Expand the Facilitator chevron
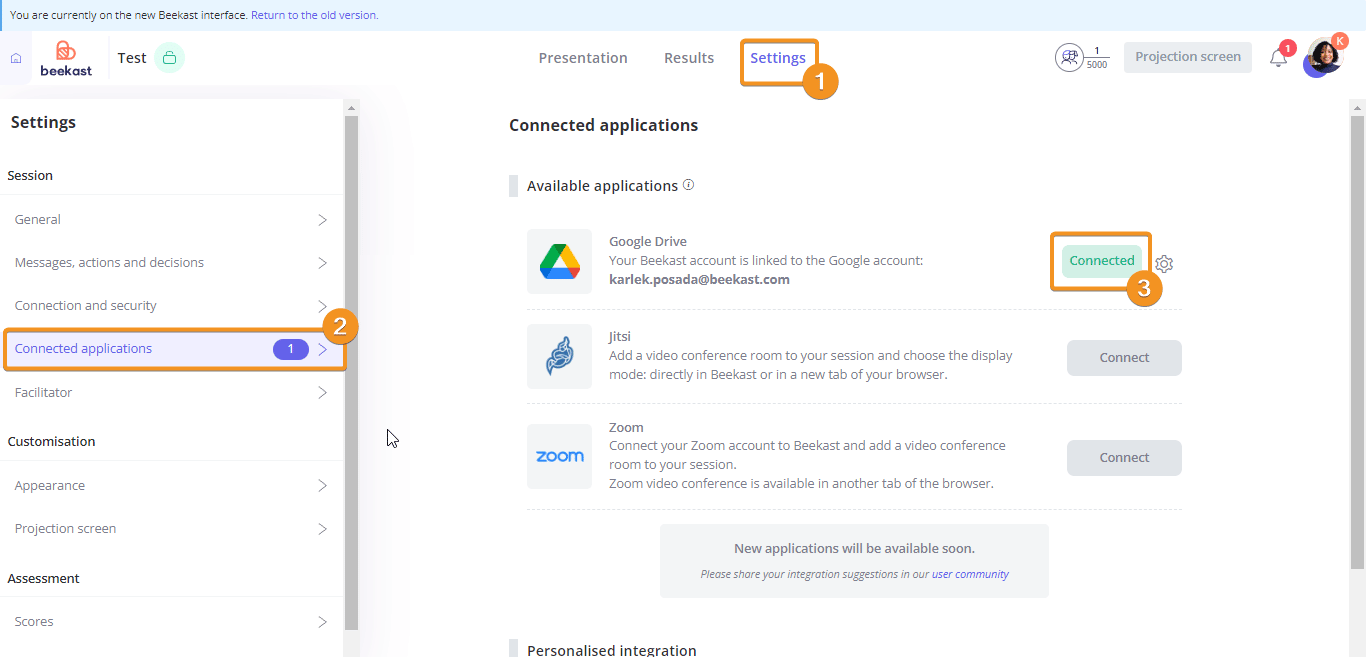The image size is (1366, 657). click(x=322, y=392)
